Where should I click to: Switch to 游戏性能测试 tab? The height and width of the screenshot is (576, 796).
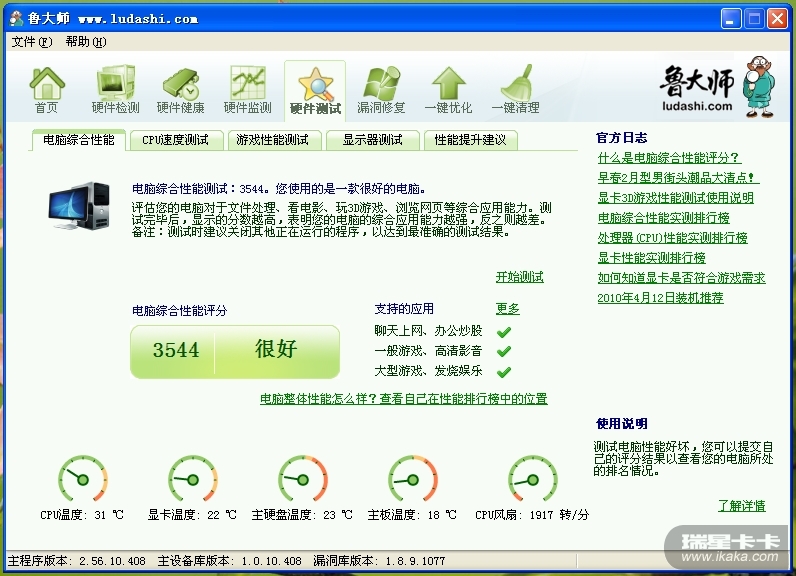pyautogui.click(x=273, y=140)
